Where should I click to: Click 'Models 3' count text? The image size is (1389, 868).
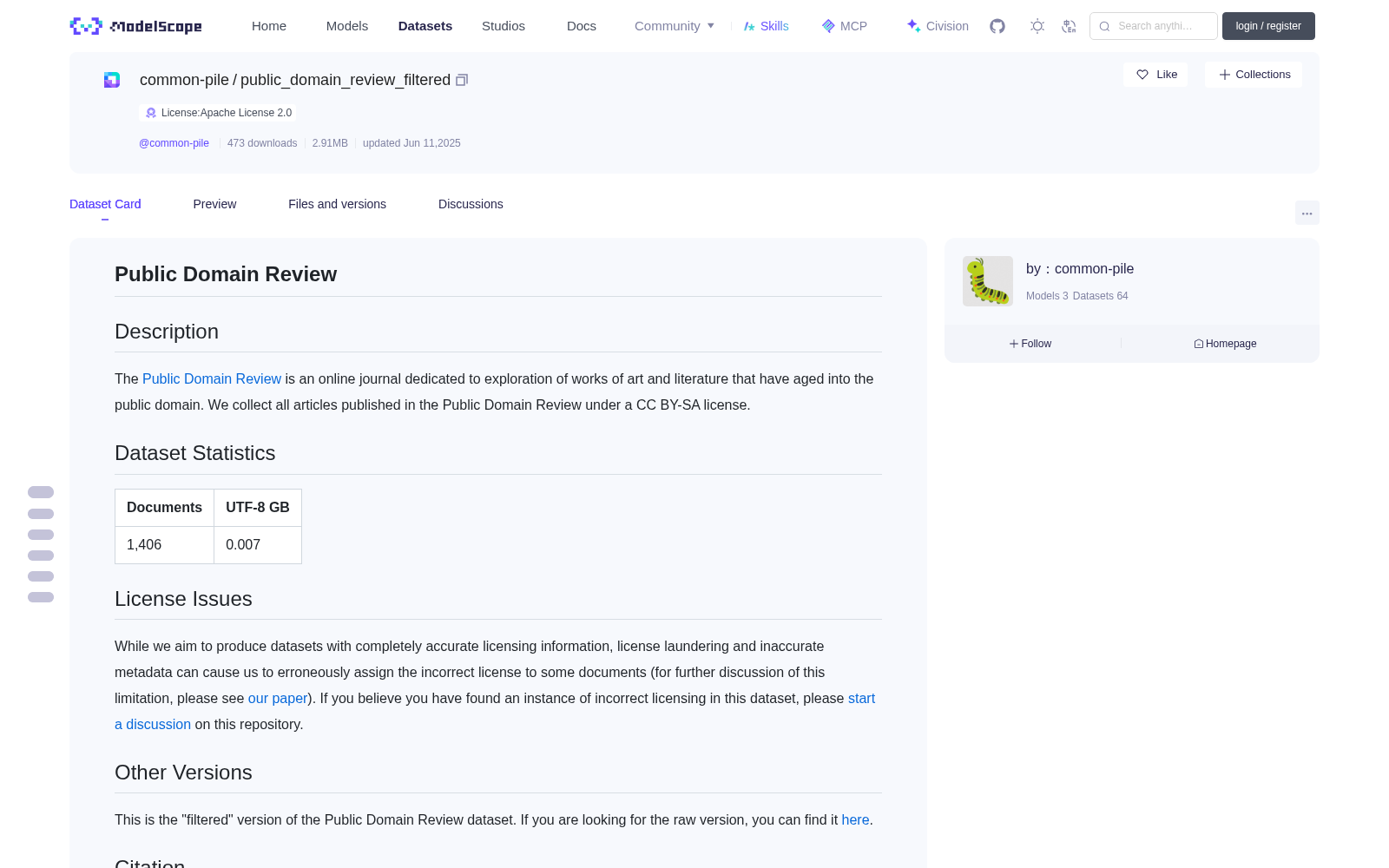[x=1047, y=296]
